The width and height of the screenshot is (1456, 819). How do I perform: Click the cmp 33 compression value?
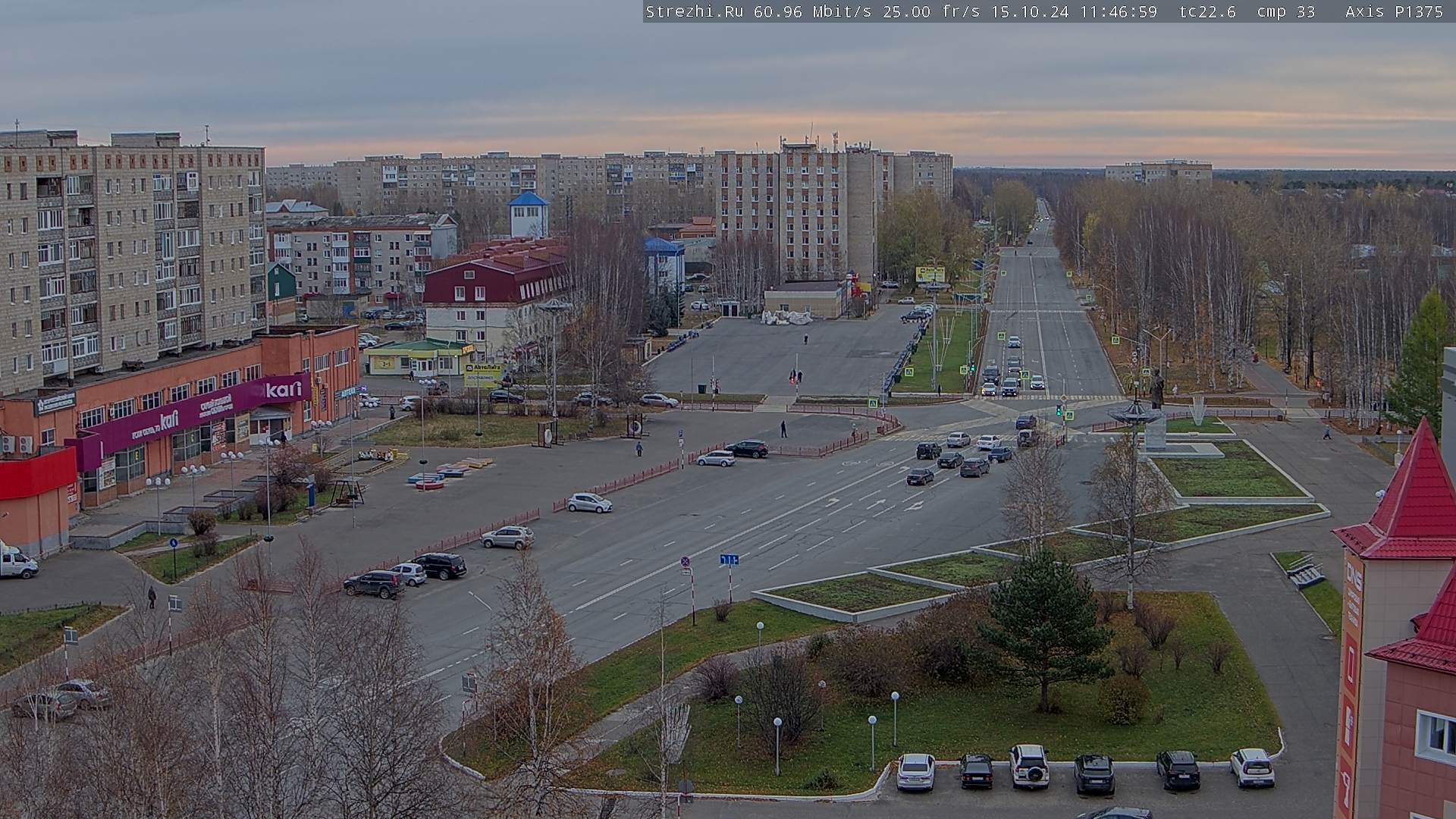[1285, 11]
